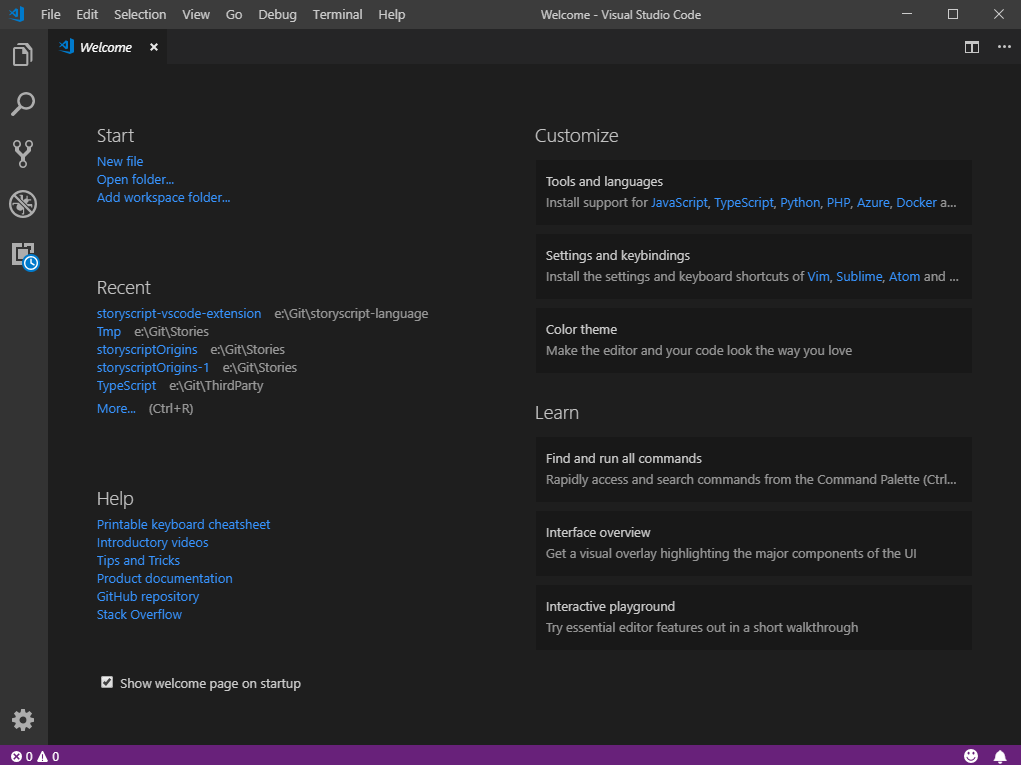Screen dimensions: 1021x765
Task: Select the Welcome tab
Action: click(x=105, y=47)
